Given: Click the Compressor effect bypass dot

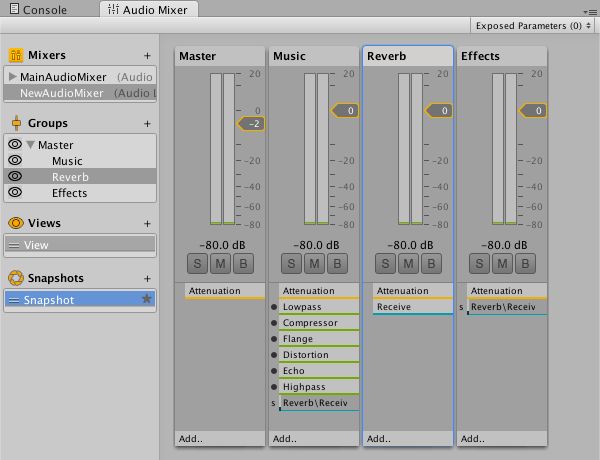Looking at the screenshot, I should (274, 323).
